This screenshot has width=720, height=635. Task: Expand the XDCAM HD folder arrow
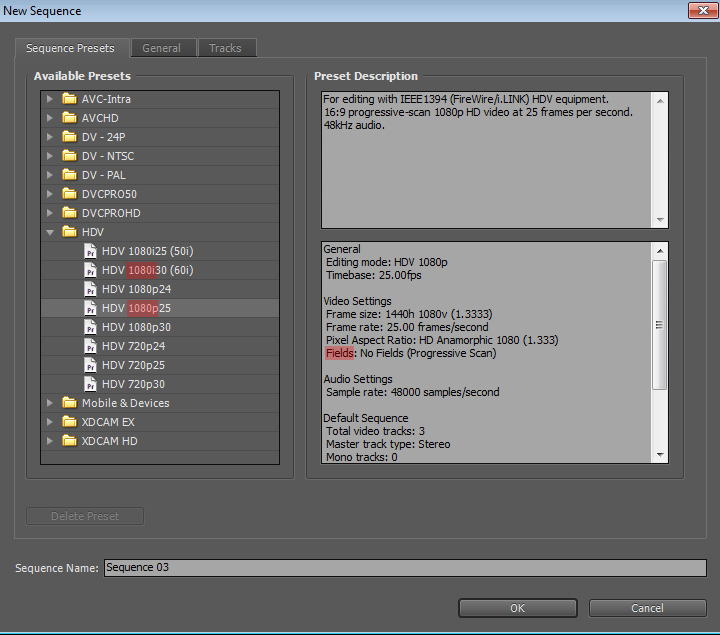(x=50, y=441)
